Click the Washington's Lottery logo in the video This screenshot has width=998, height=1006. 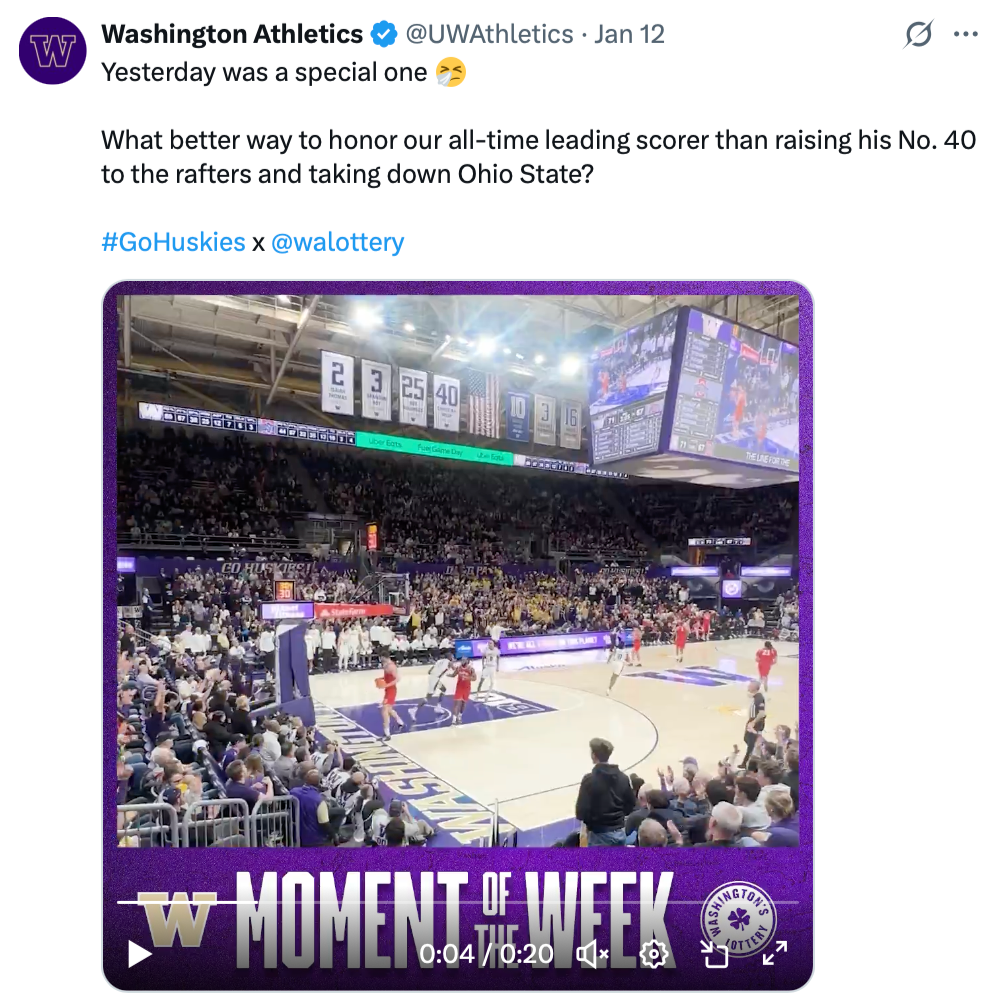click(x=739, y=916)
